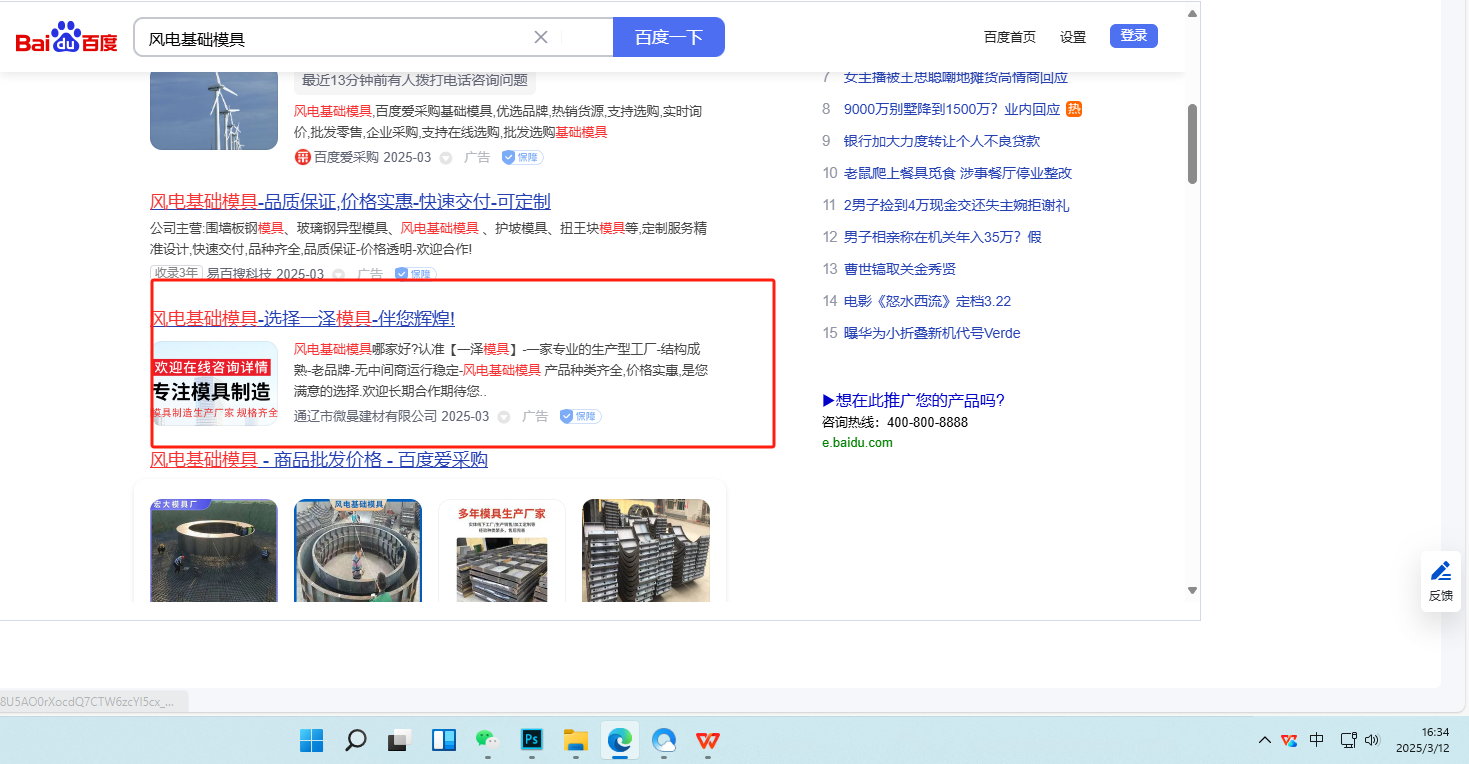Open the 专注模具制造 ad thumbnail
The image size is (1469, 764).
(214, 384)
